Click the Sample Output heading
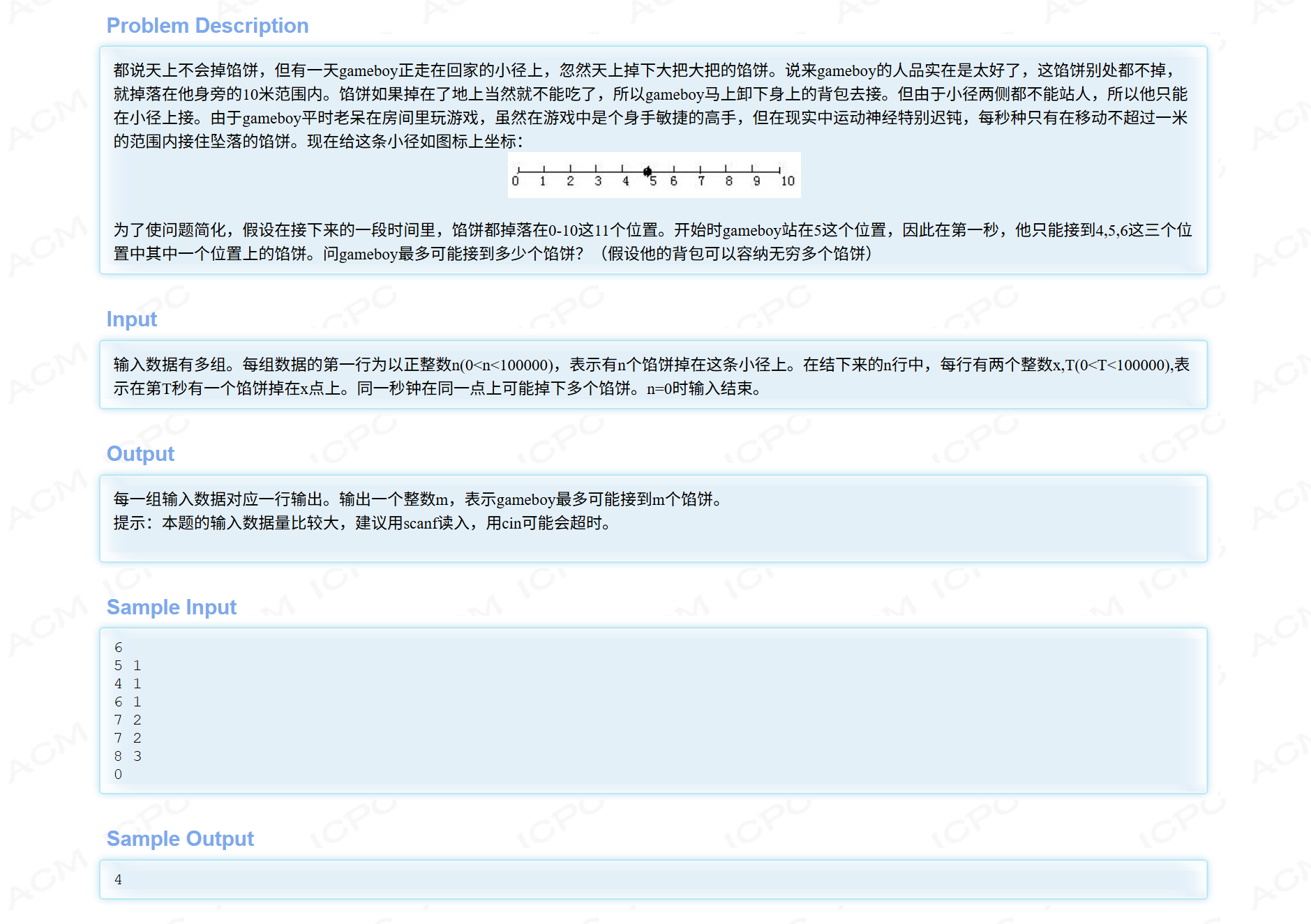Image resolution: width=1311 pixels, height=924 pixels. [180, 838]
